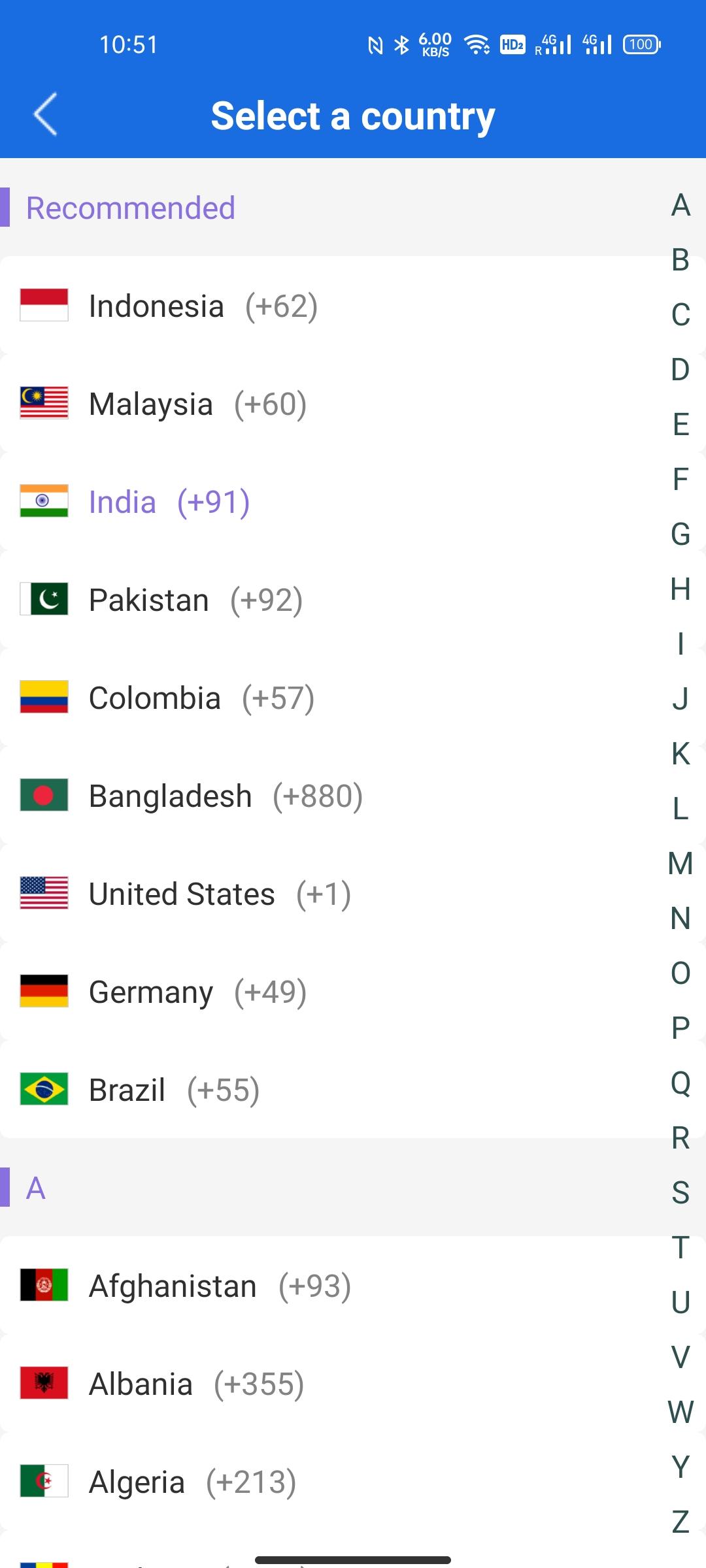Tap letter H in alphabet index
This screenshot has height=1568, width=706.
click(x=681, y=589)
